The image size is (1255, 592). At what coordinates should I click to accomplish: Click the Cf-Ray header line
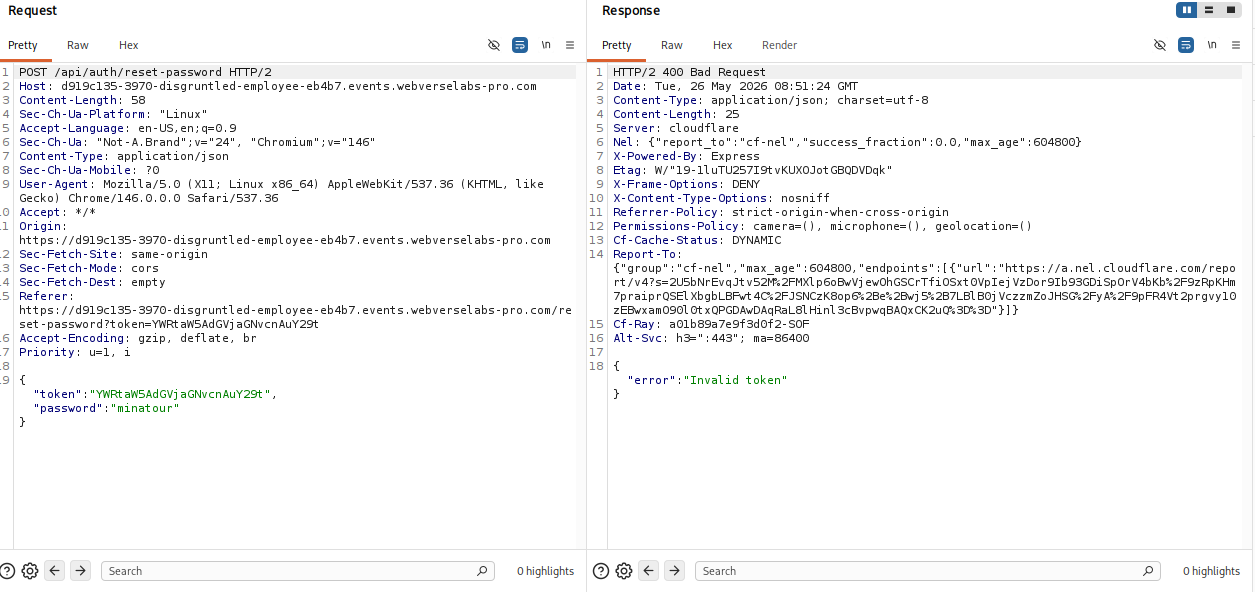tap(711, 324)
